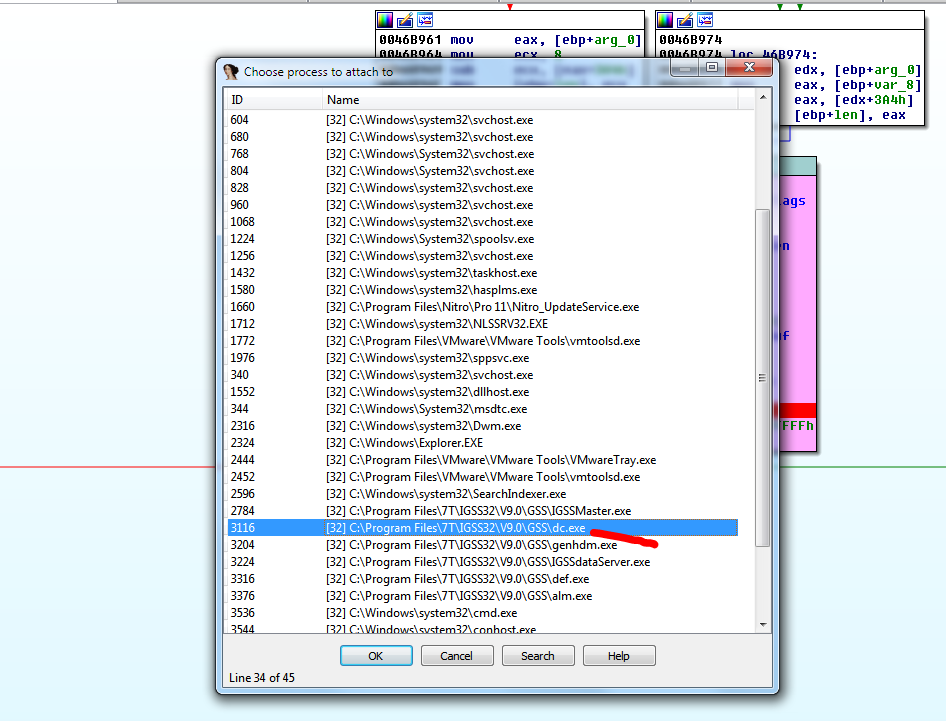Viewport: 946px width, 721px height.
Task: Click the color palette icon on node 0046B974
Action: pos(665,20)
